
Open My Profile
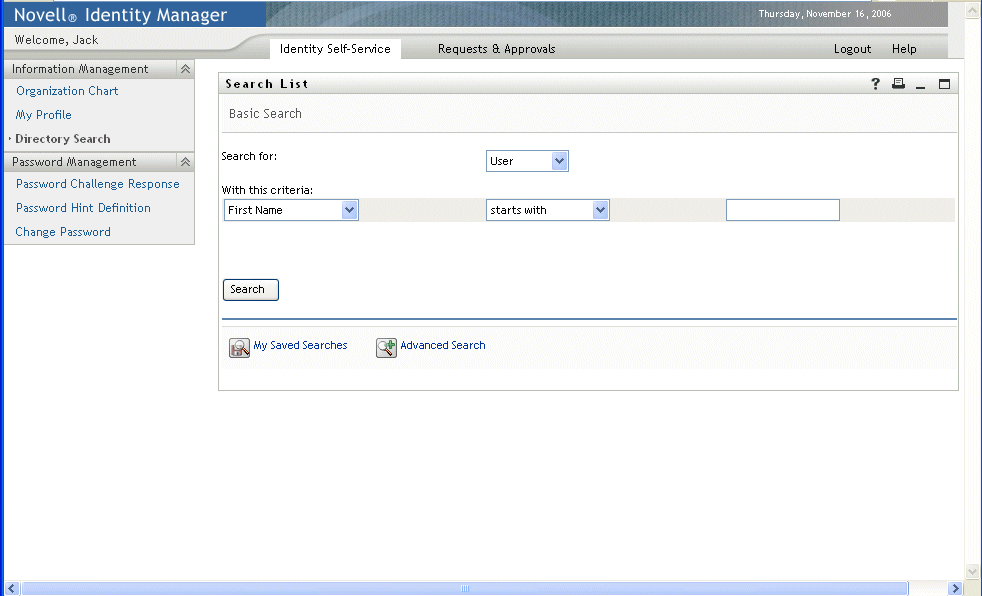coord(43,115)
